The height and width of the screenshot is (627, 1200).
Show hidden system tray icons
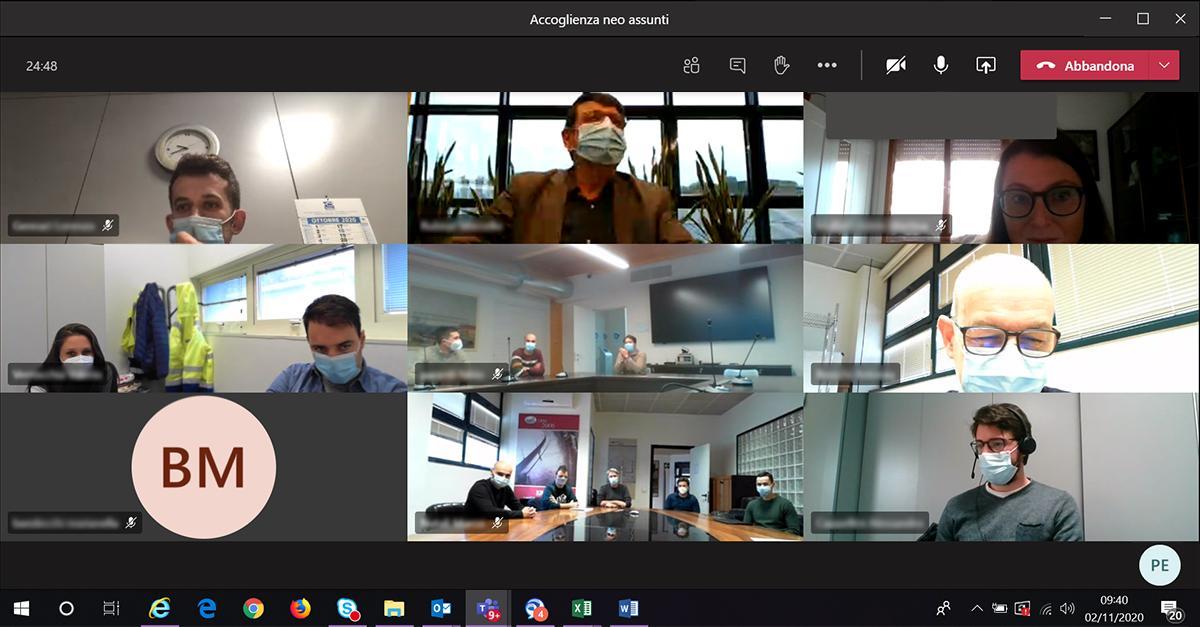coord(977,608)
